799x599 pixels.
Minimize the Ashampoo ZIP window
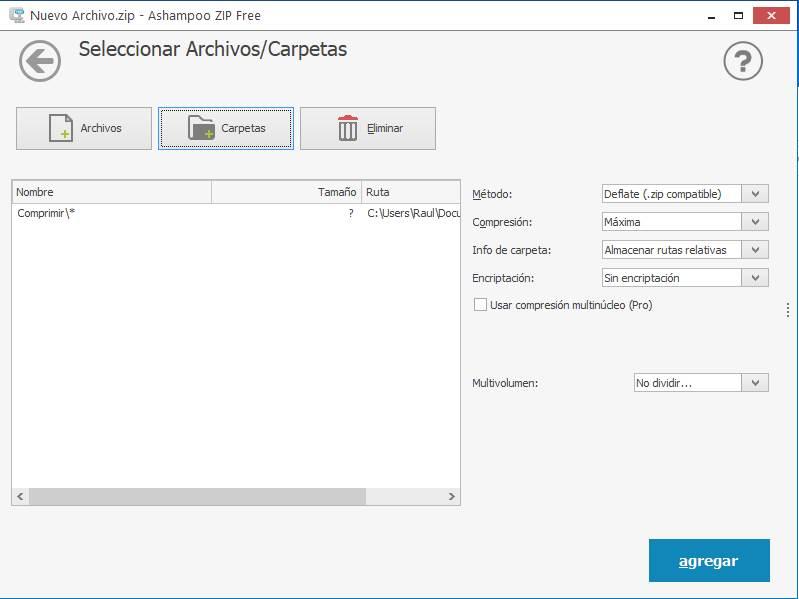(x=712, y=16)
